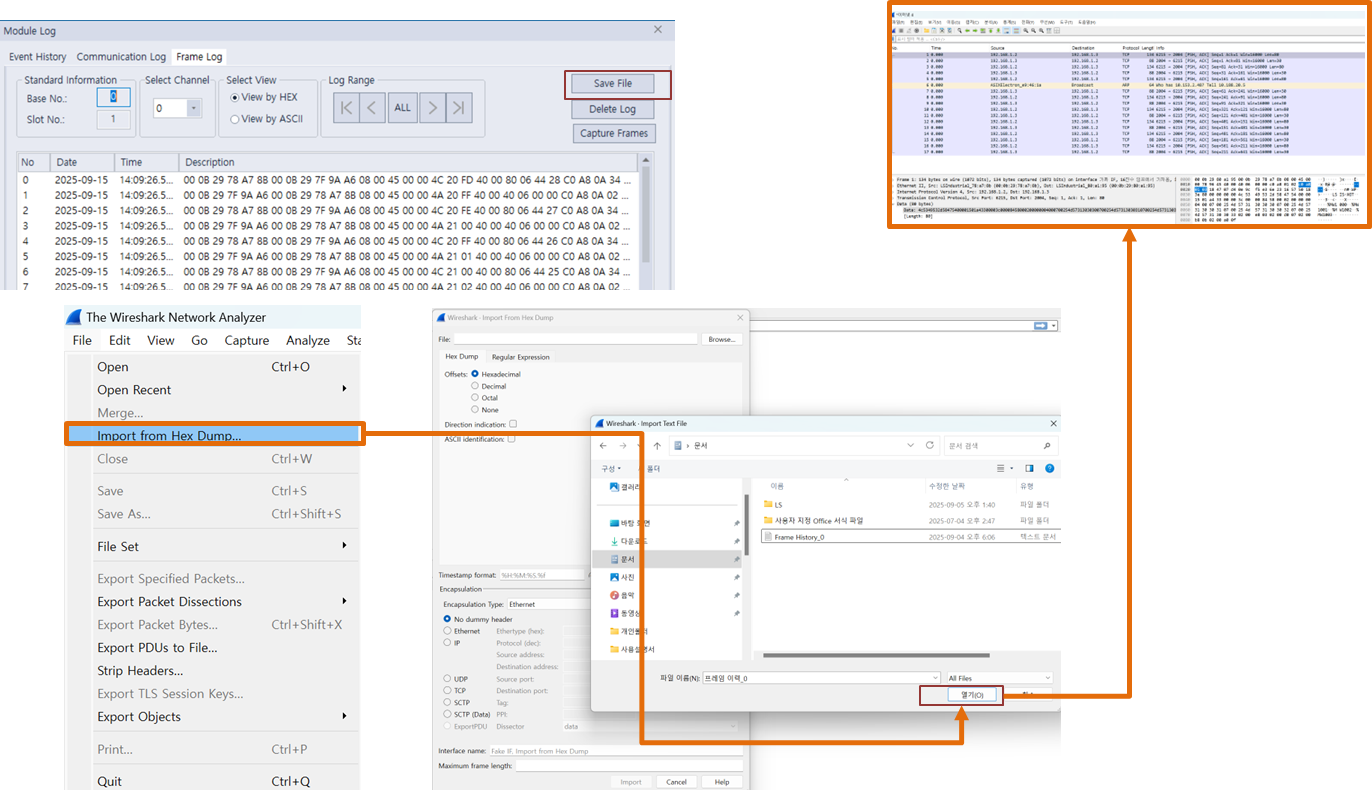The height and width of the screenshot is (790, 1372).
Task: Click the ALL log range button
Action: pos(402,108)
